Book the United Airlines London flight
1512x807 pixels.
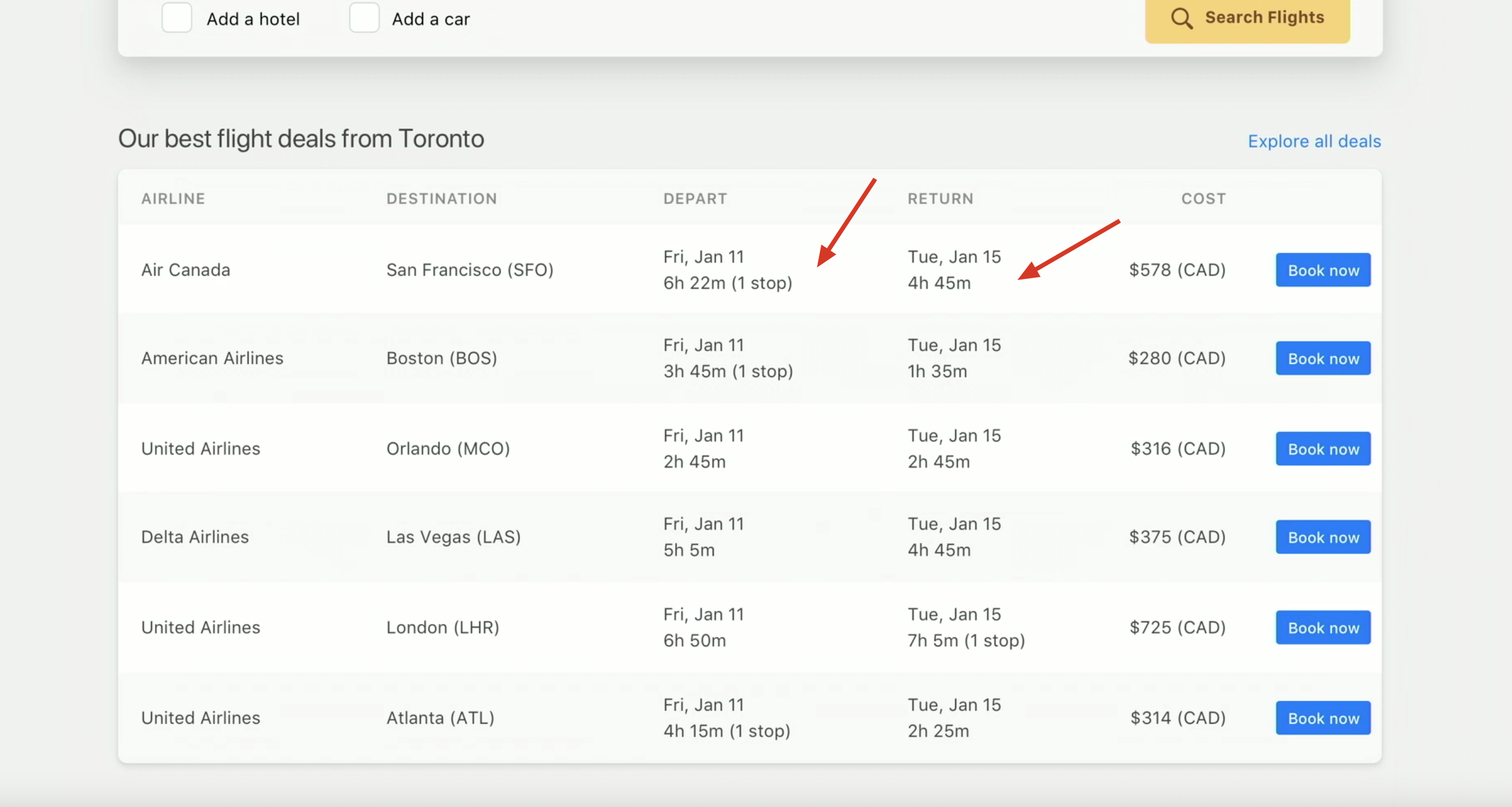pyautogui.click(x=1322, y=627)
